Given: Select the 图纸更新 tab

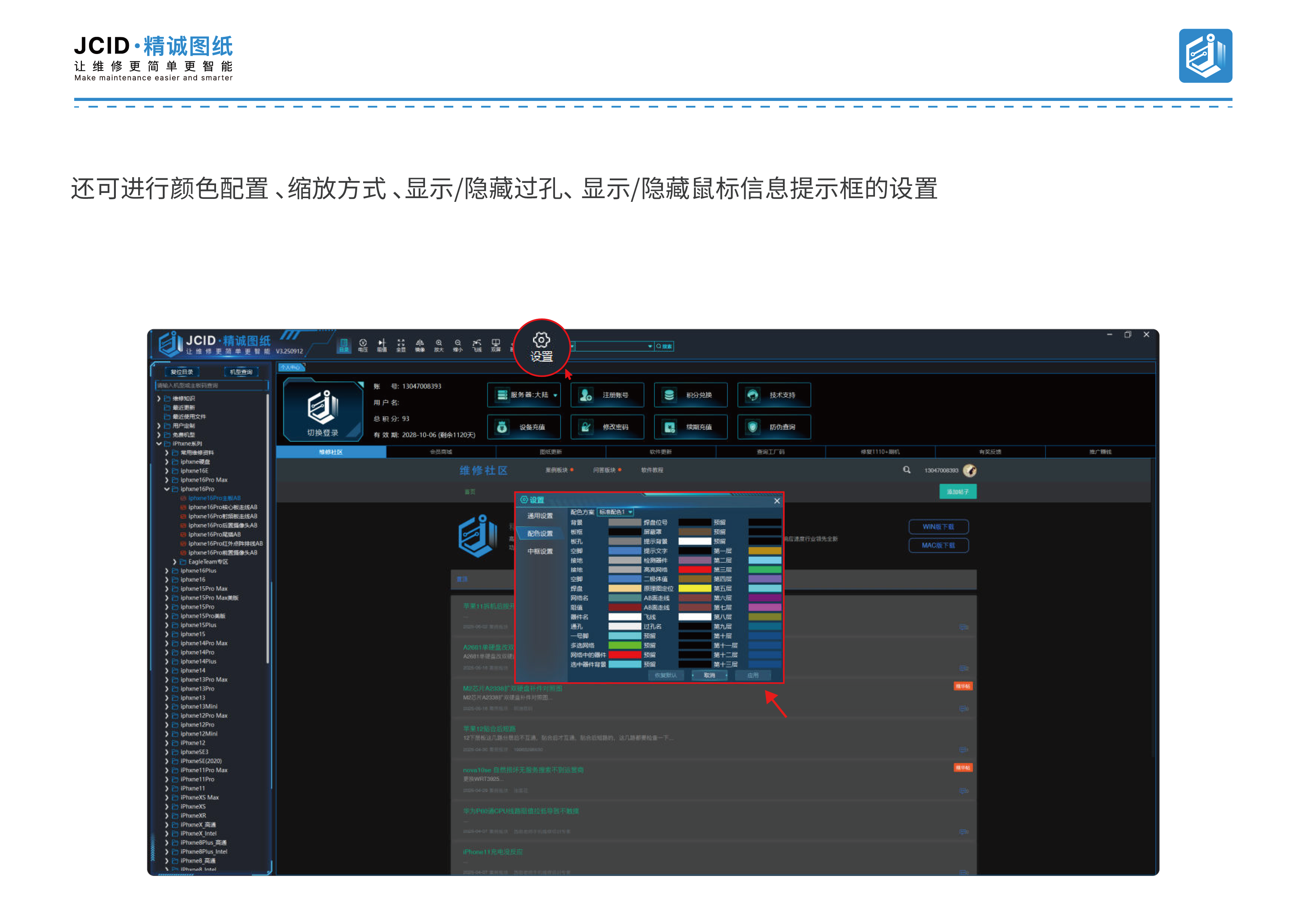Looking at the screenshot, I should (x=551, y=452).
